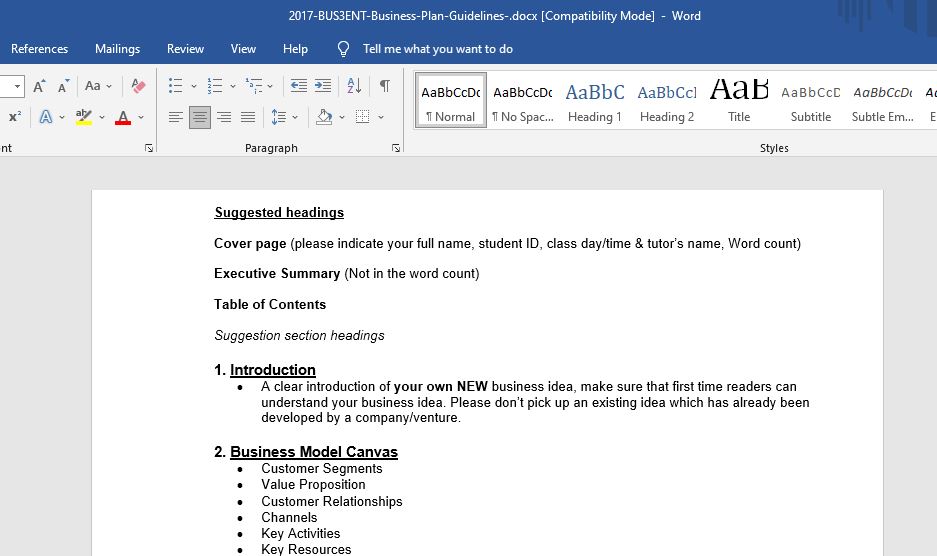
Task: Click the Introduction heading text
Action: click(272, 370)
